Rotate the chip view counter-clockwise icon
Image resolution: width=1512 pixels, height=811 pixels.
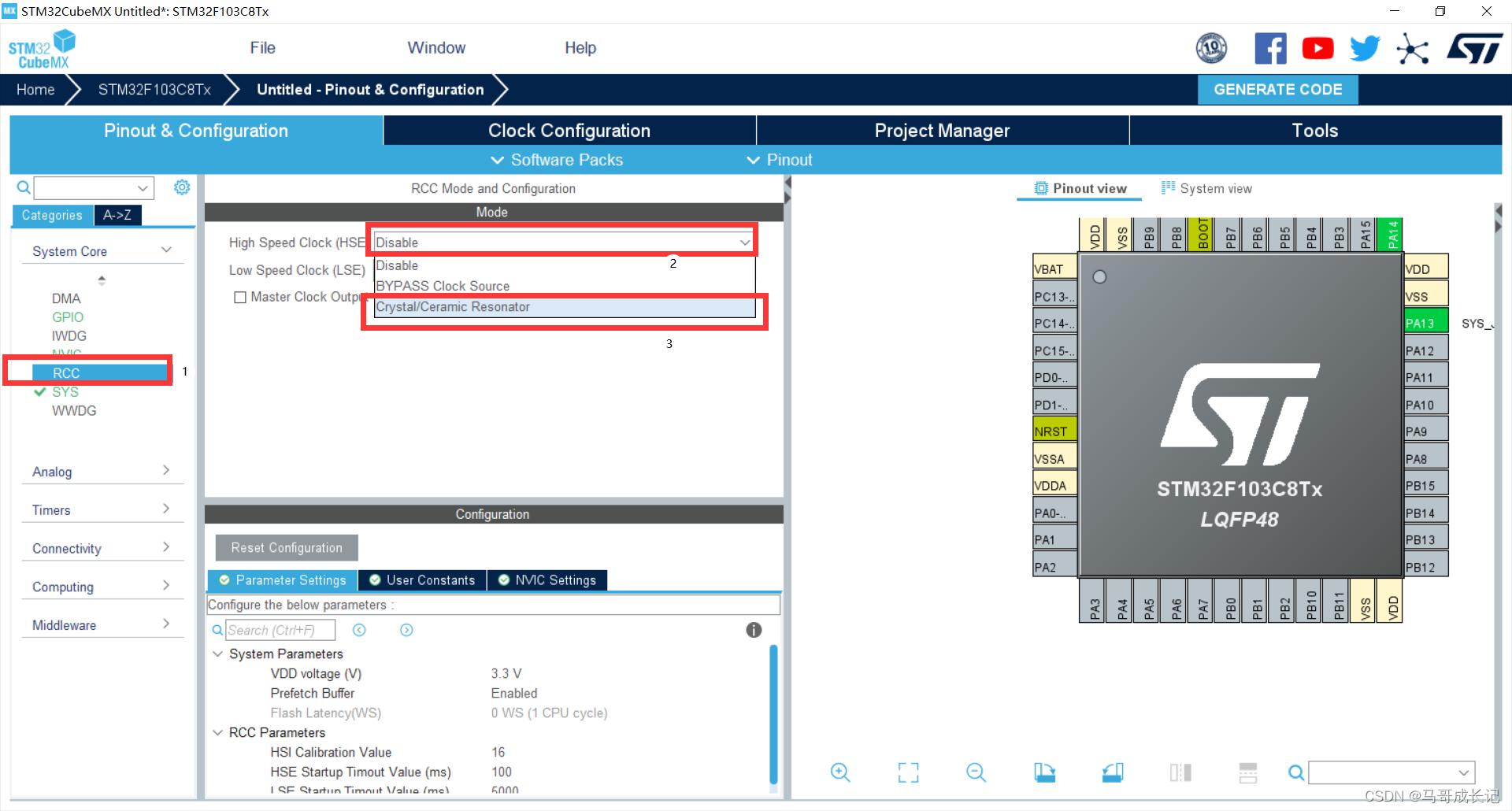coord(1113,772)
